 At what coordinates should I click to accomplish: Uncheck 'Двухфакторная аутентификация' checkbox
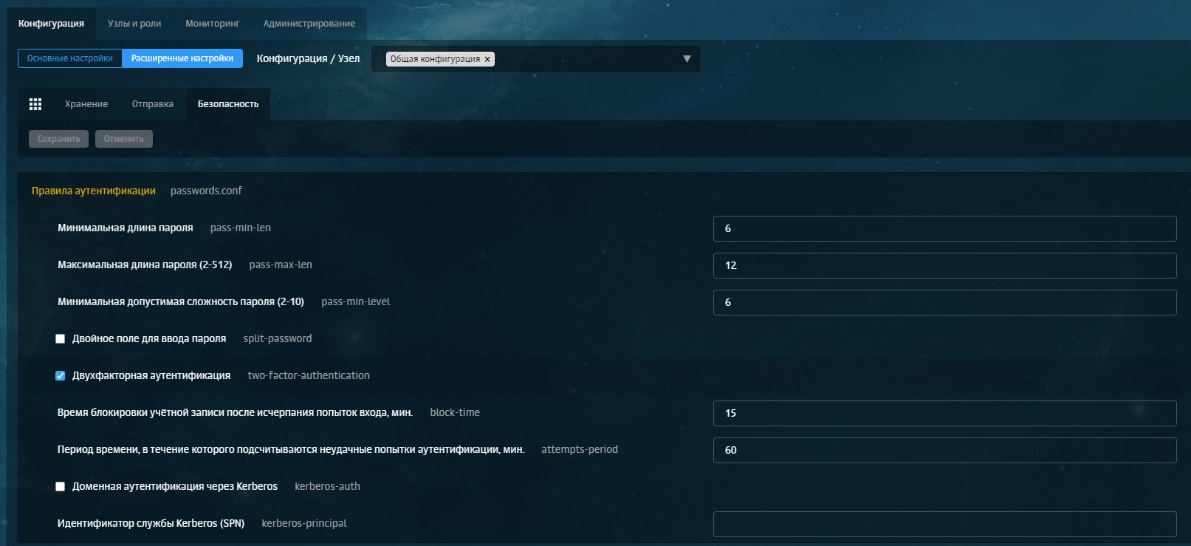[x=60, y=376]
